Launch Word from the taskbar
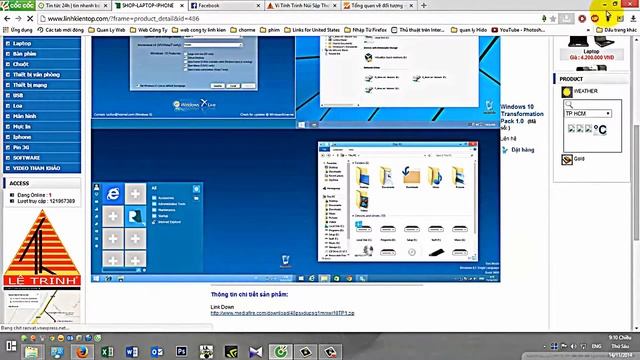 click(132, 351)
